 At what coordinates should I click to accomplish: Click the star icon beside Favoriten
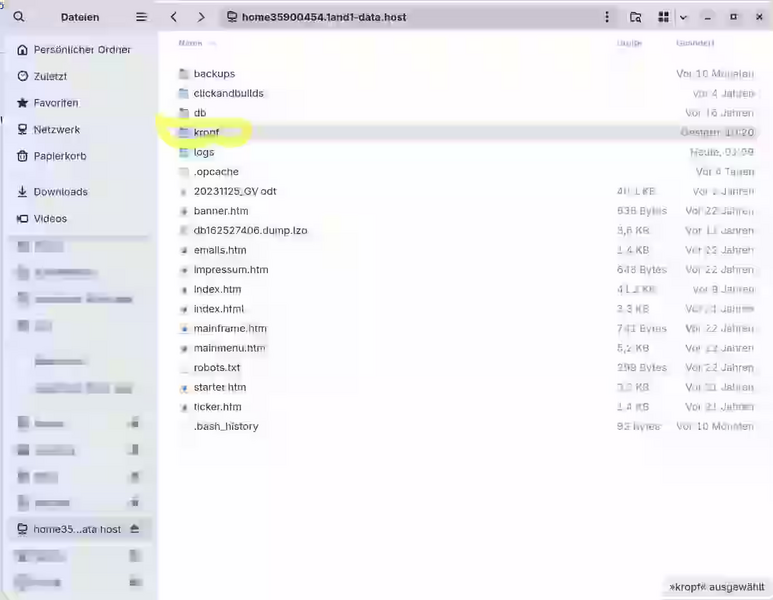pyautogui.click(x=22, y=103)
